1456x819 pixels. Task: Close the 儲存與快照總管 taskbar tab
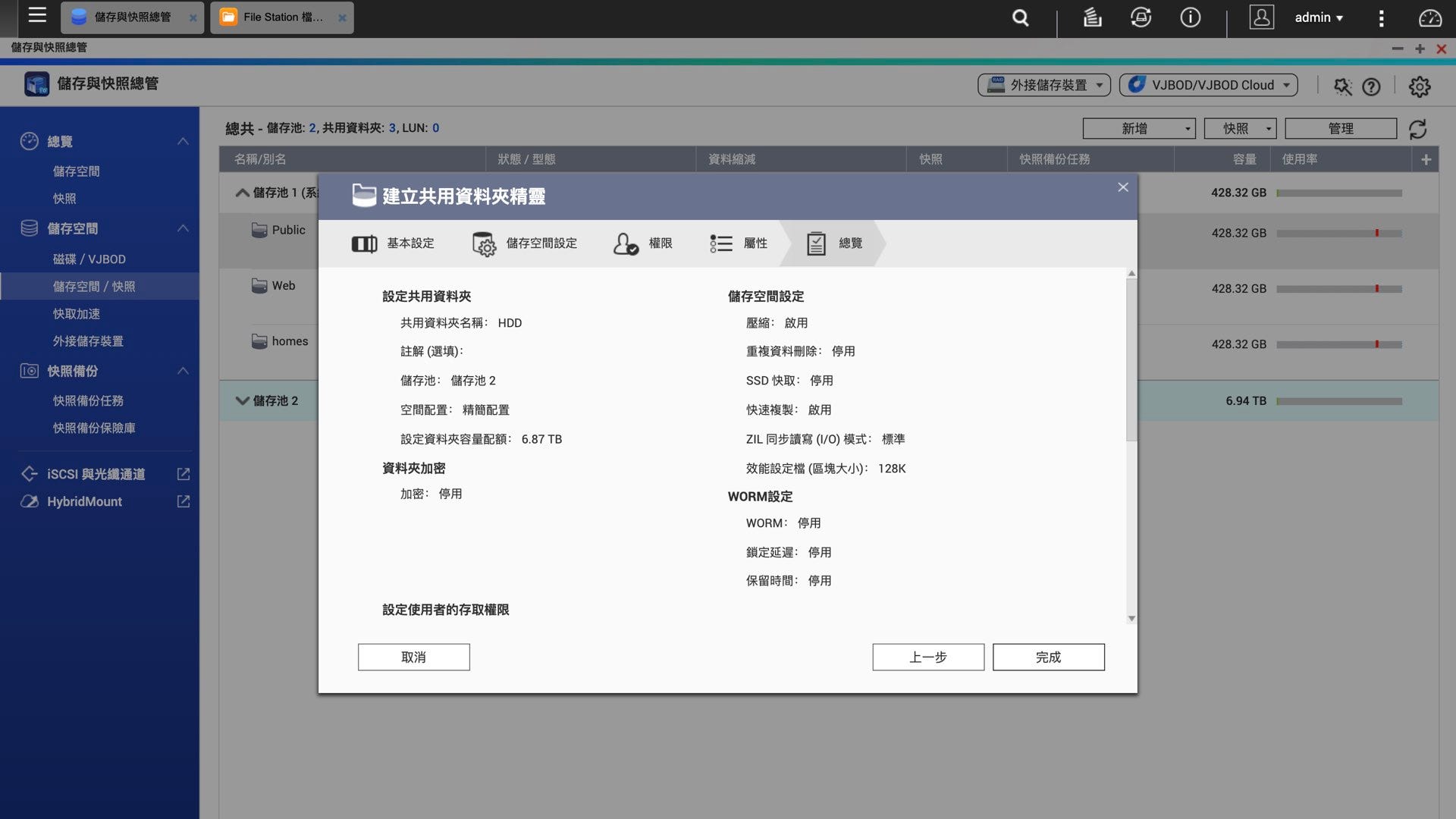coord(193,17)
